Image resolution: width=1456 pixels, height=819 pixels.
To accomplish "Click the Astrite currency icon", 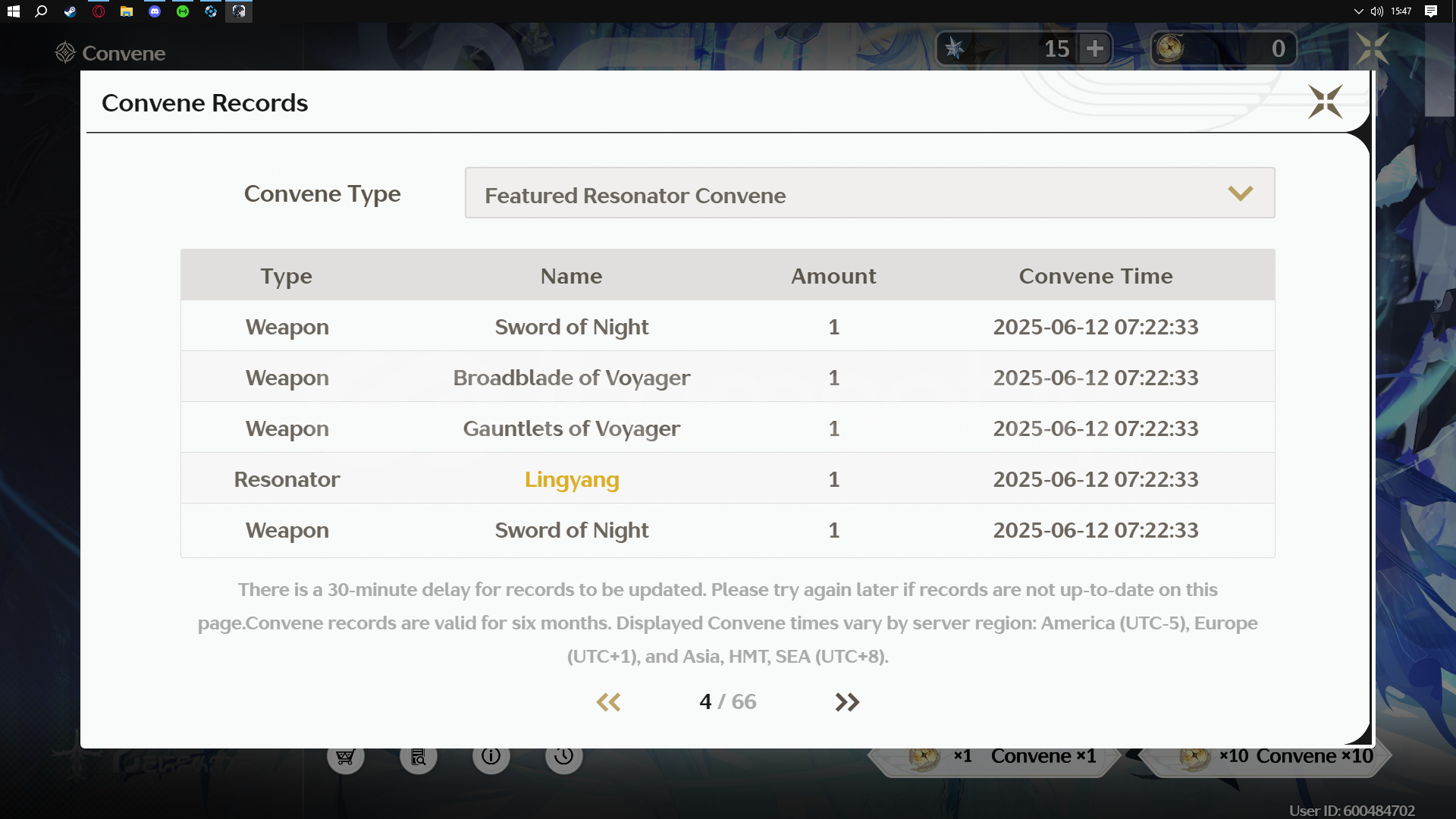I will point(955,49).
